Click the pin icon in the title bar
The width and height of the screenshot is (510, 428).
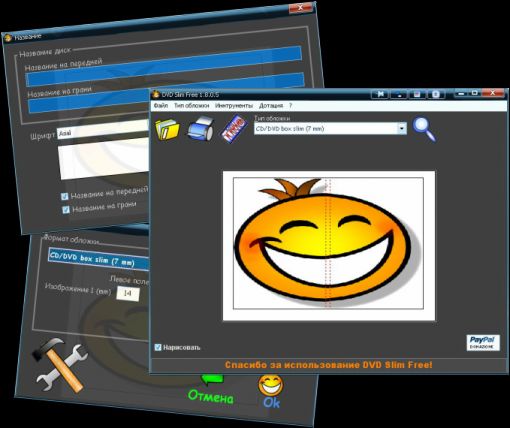(380, 94)
